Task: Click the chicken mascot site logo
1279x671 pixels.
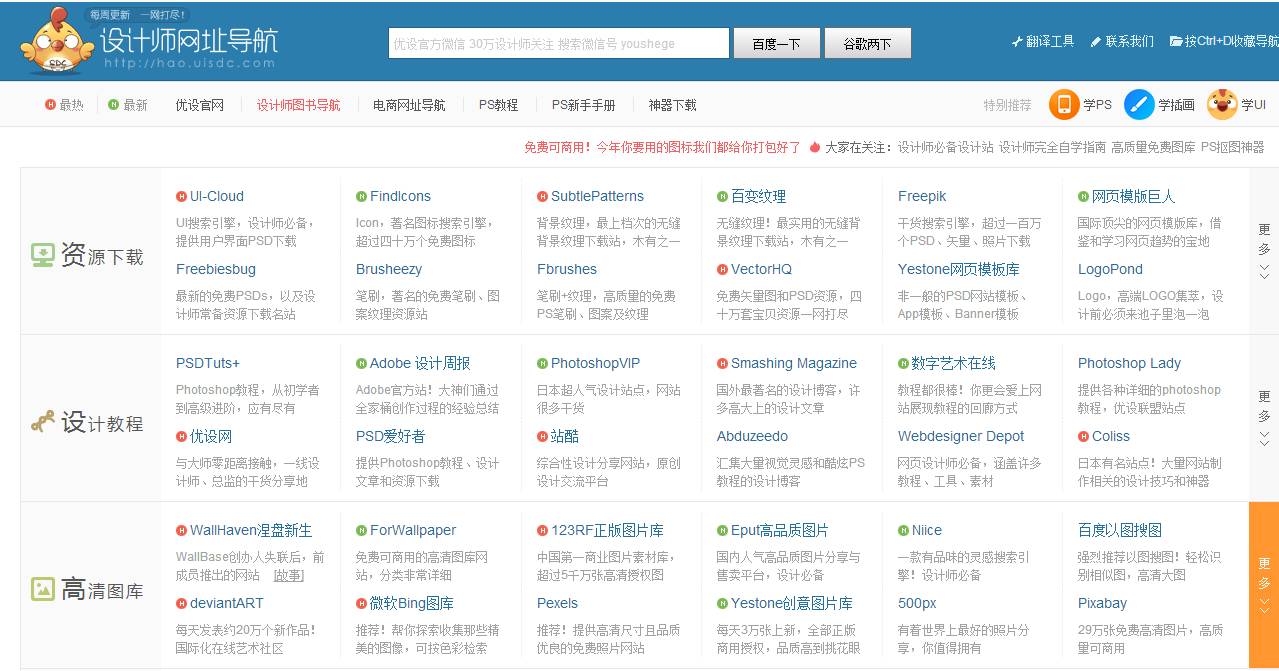Action: pos(58,41)
